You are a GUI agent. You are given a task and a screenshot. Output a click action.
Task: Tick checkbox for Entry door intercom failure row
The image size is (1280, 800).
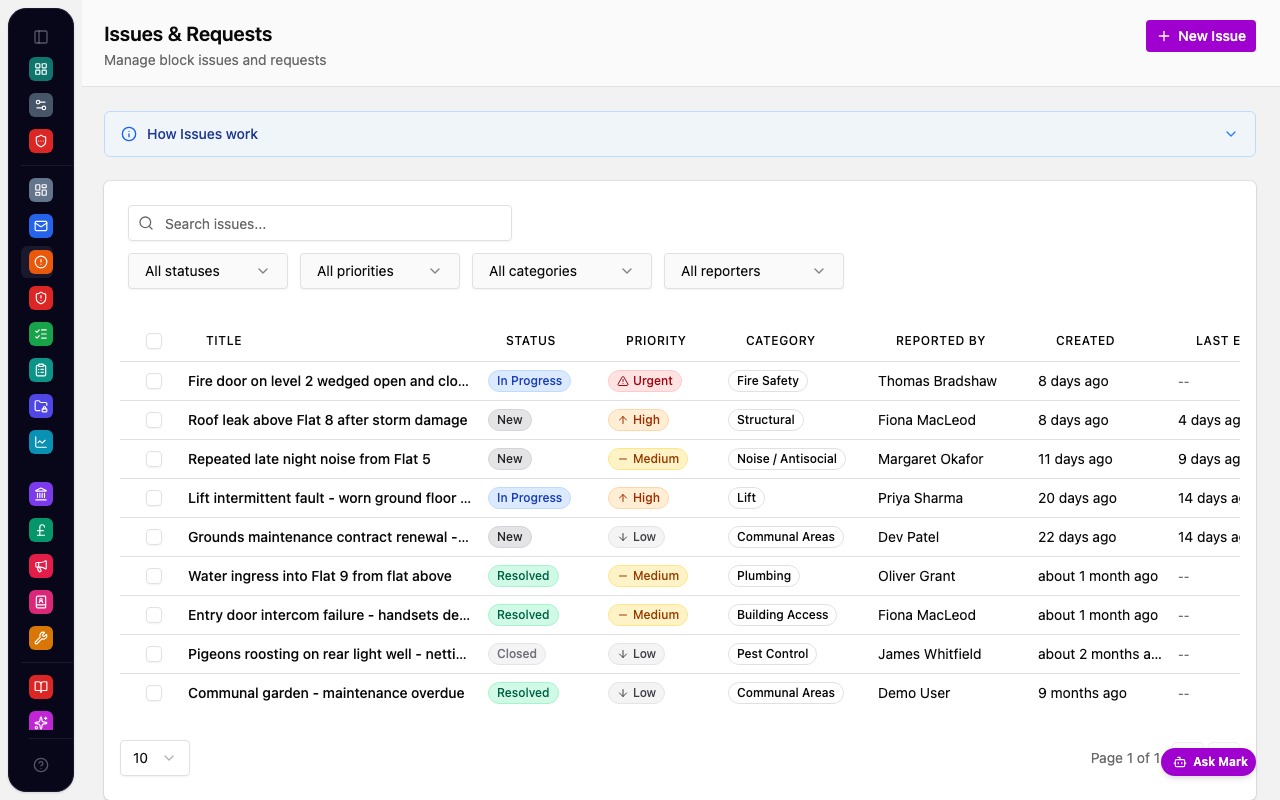[x=154, y=615]
